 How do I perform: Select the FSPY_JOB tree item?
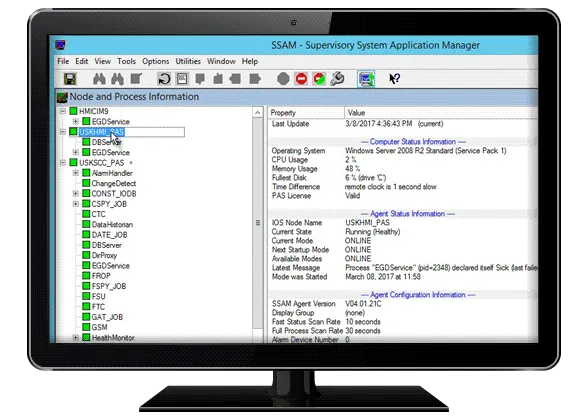(x=109, y=286)
